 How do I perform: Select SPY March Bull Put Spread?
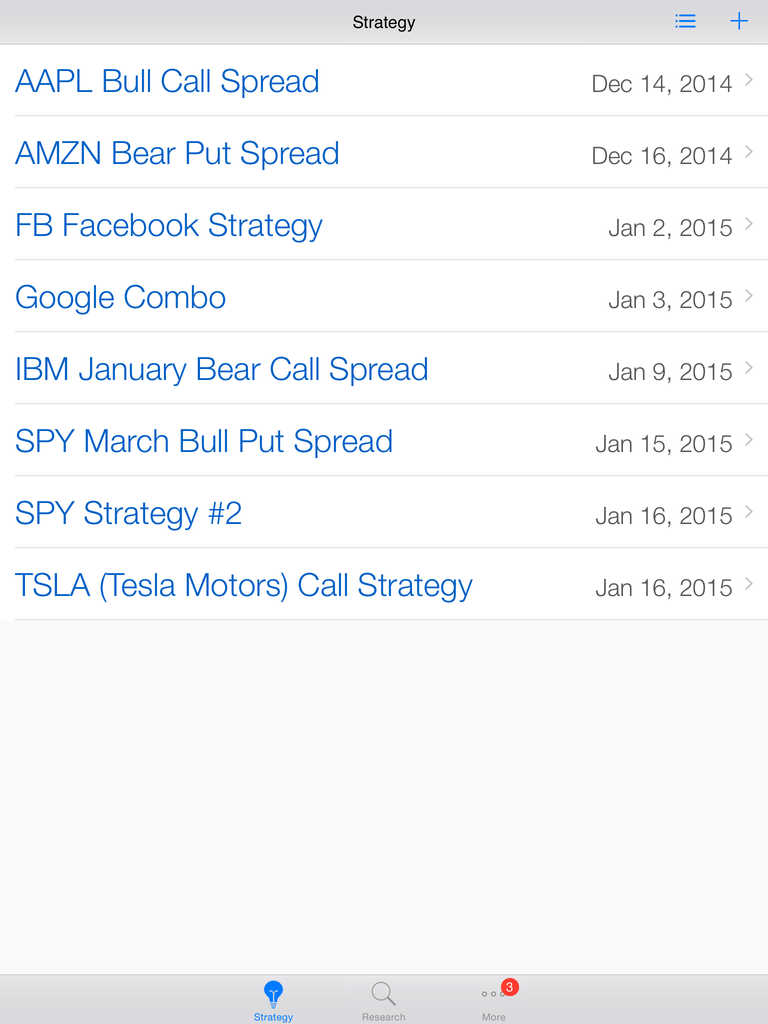point(204,441)
